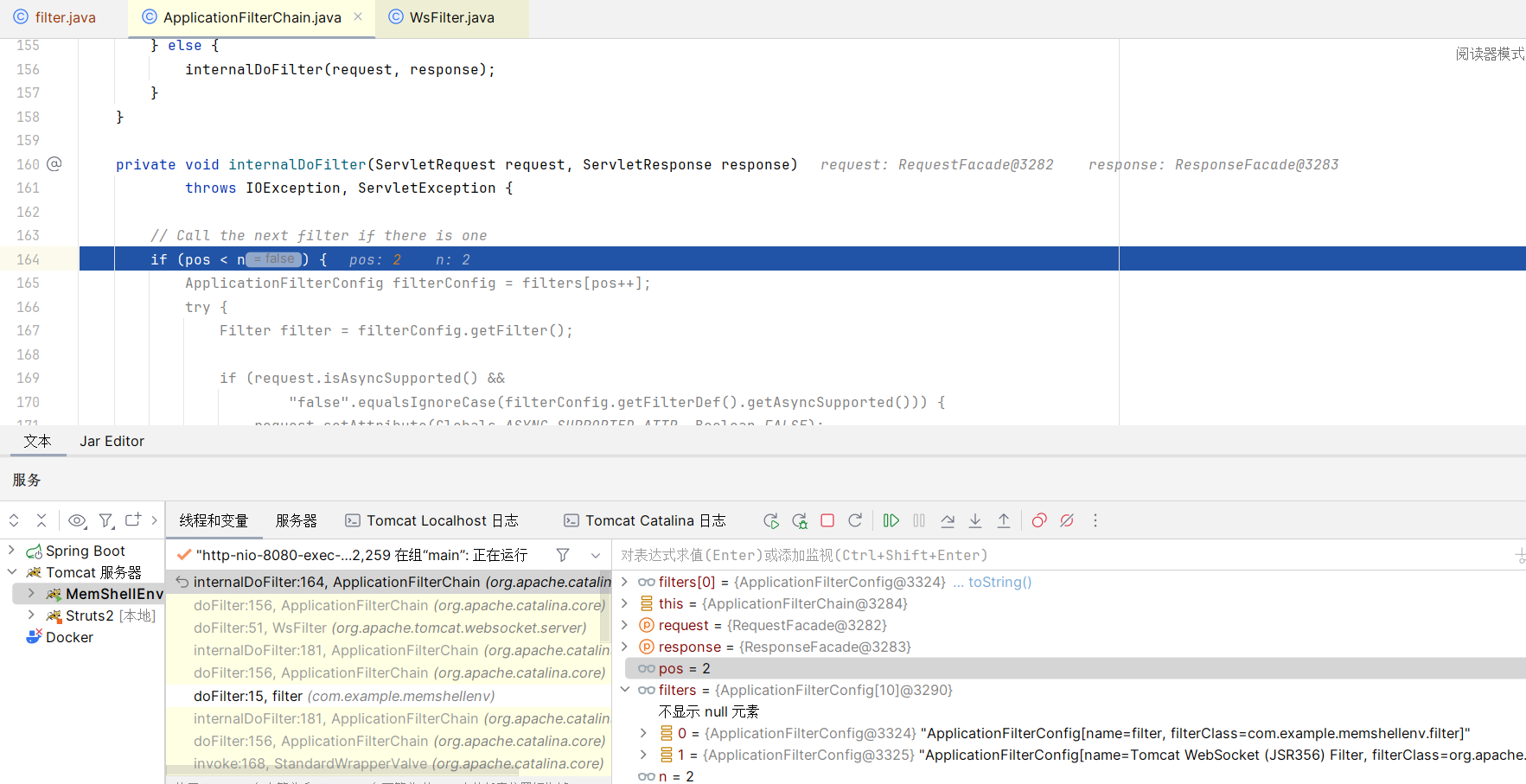Select frame doFilter:15, filter
Screen dimensions: 1526x784
[389, 696]
